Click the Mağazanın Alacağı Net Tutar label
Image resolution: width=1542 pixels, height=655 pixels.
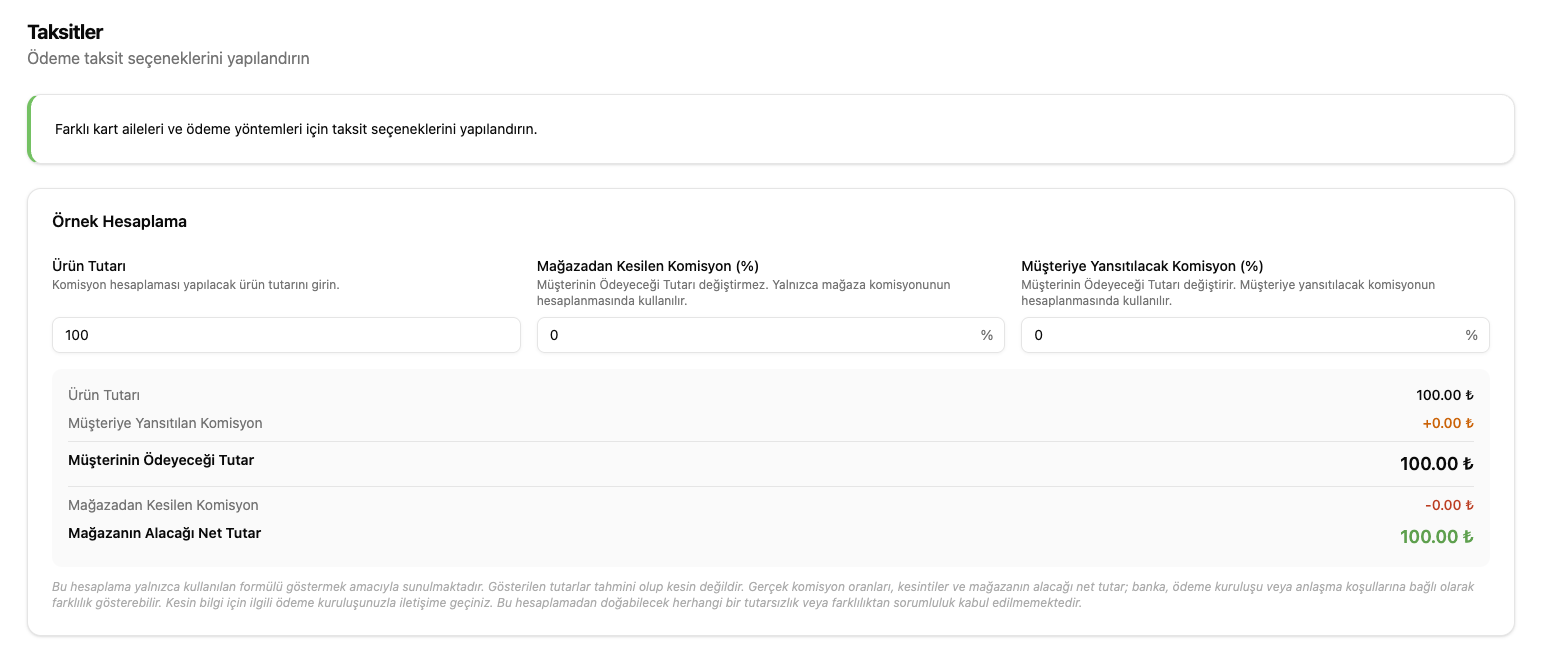pyautogui.click(x=164, y=533)
